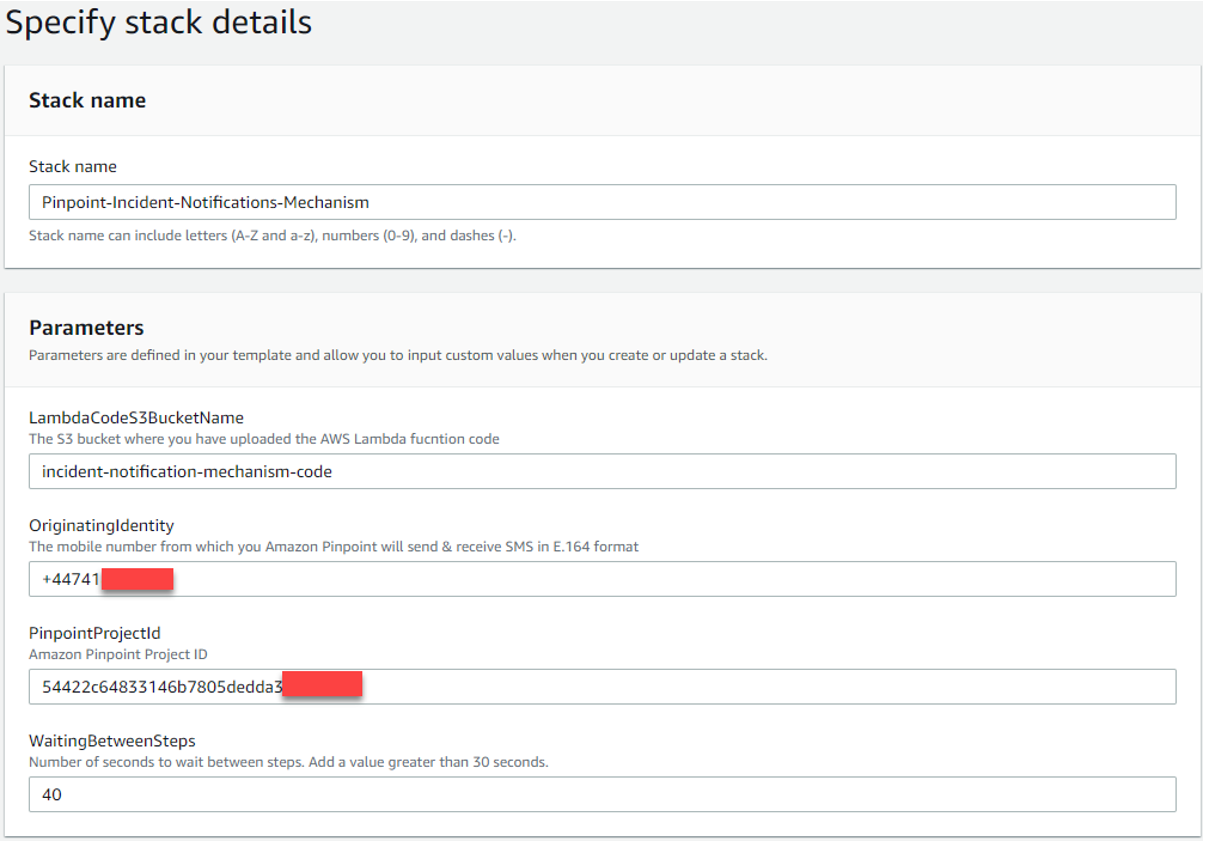1212x841 pixels.
Task: Click the 'Amazon Pinpoint Project ID' description
Action: click(x=117, y=654)
